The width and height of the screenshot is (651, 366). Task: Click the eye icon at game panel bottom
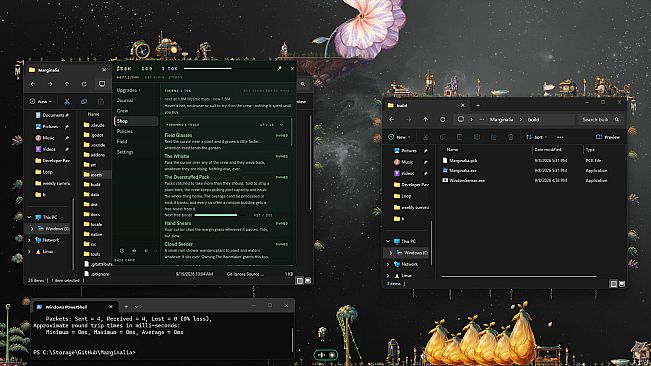point(134,251)
